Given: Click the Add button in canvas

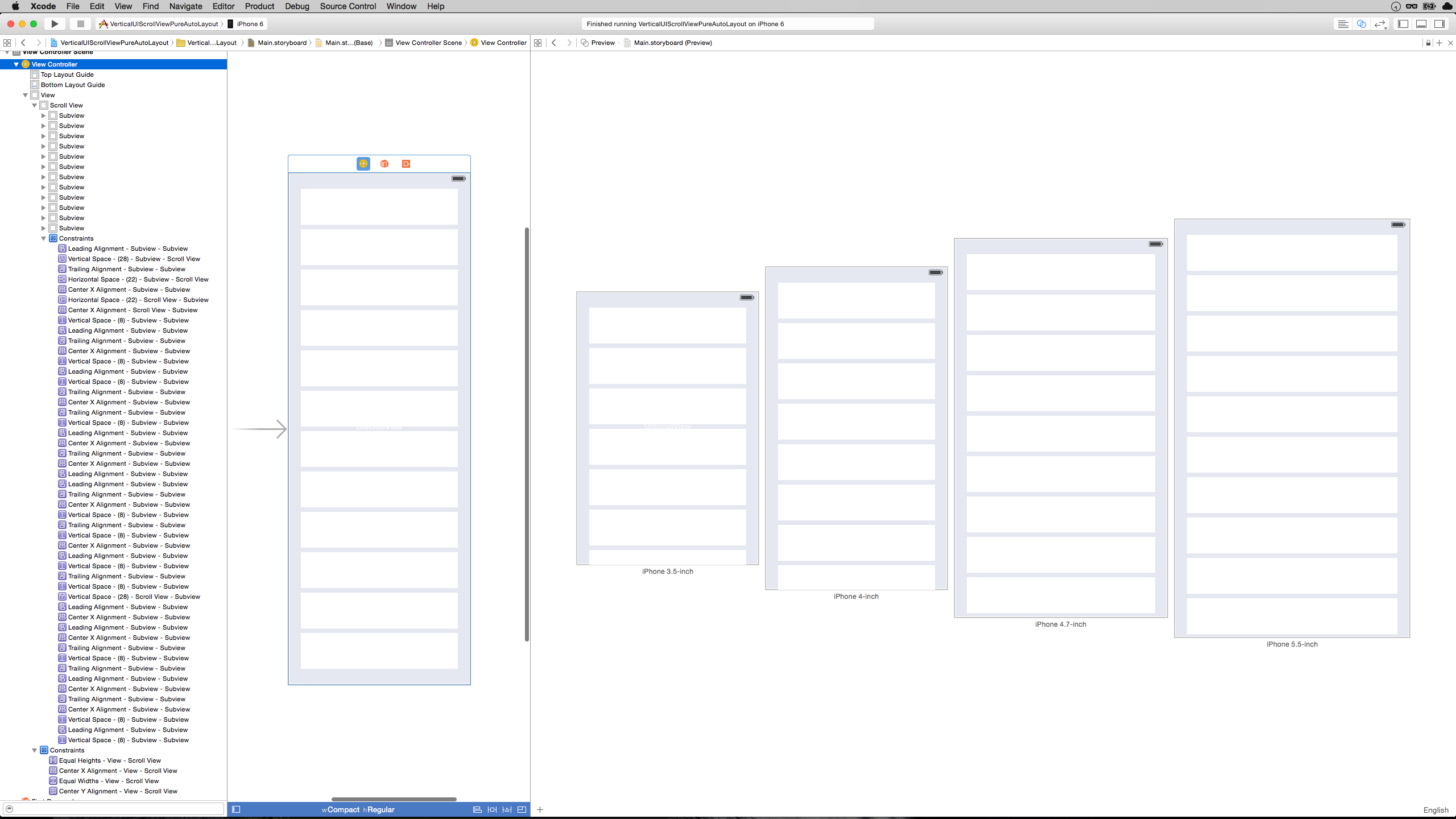Looking at the screenshot, I should [x=540, y=809].
